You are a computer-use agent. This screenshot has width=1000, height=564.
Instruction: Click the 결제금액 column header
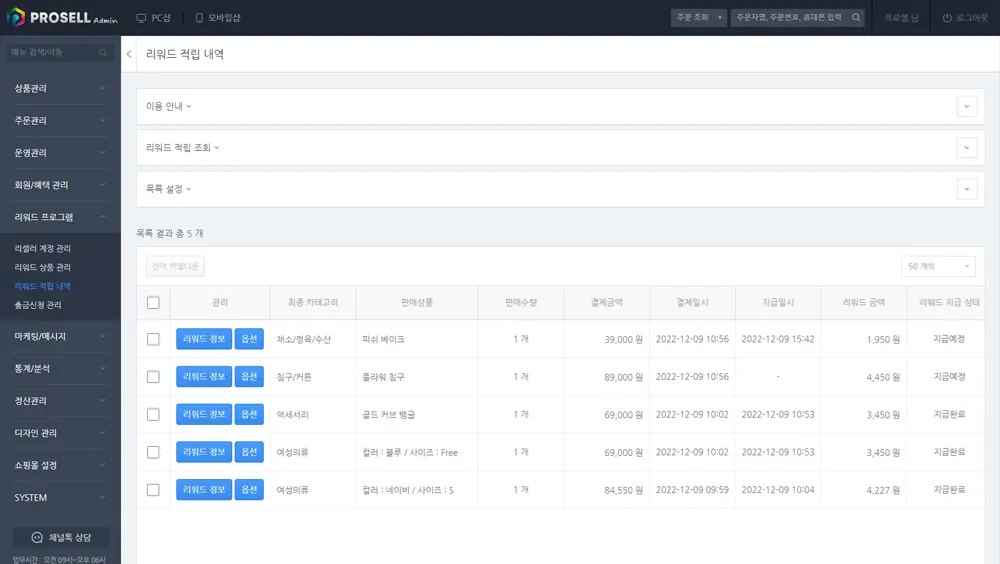pos(607,302)
